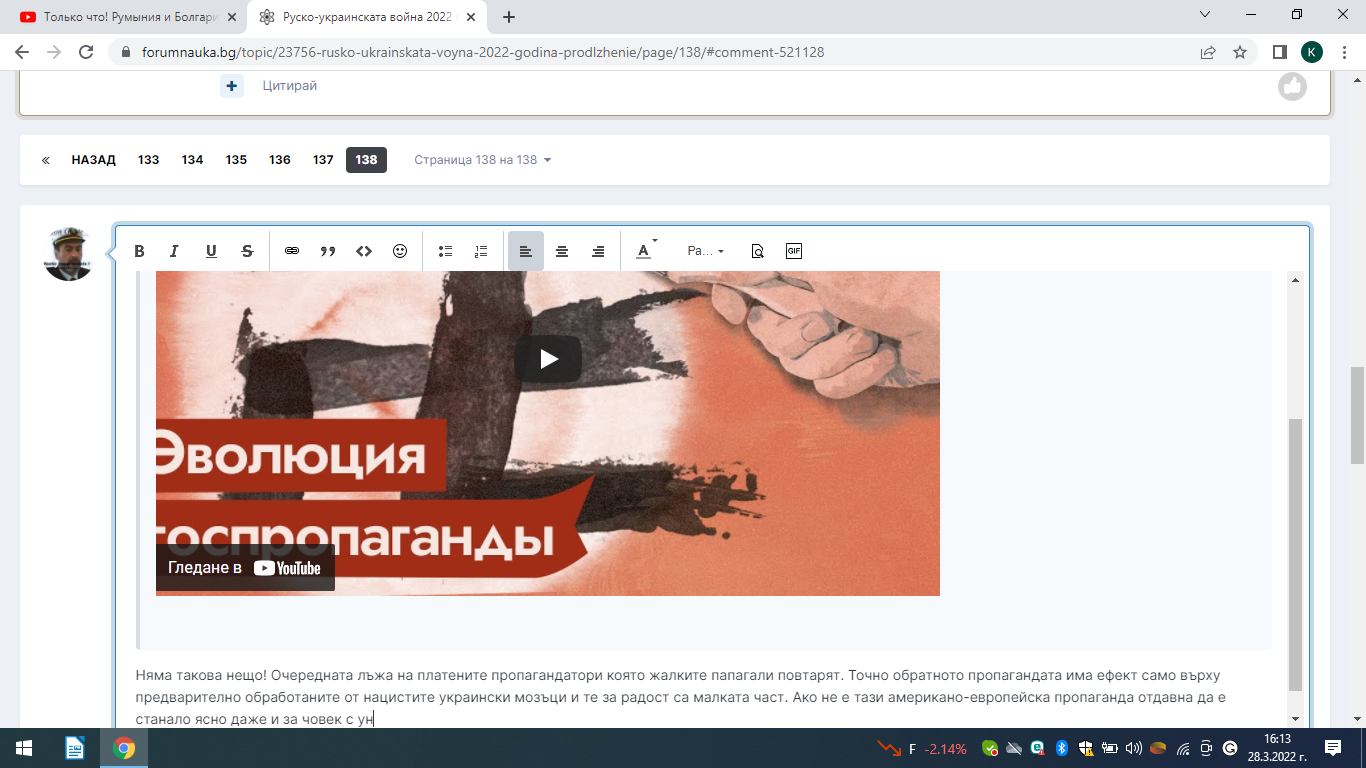Open the text color dropdown
This screenshot has height=768, width=1366.
(646, 251)
